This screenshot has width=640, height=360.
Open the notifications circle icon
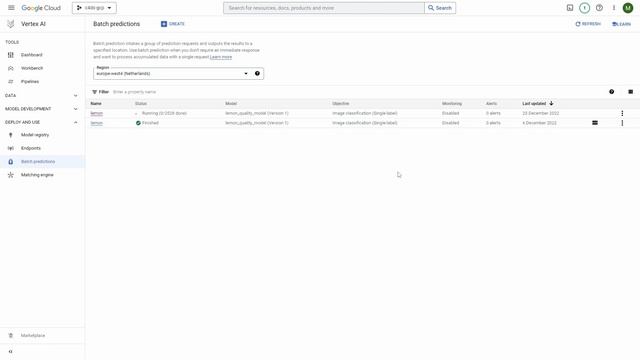[x=584, y=8]
